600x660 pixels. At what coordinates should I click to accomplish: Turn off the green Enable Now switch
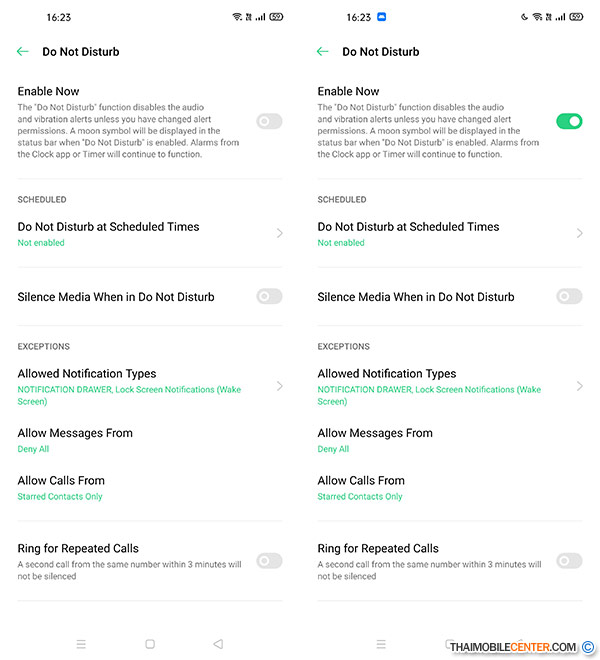569,122
